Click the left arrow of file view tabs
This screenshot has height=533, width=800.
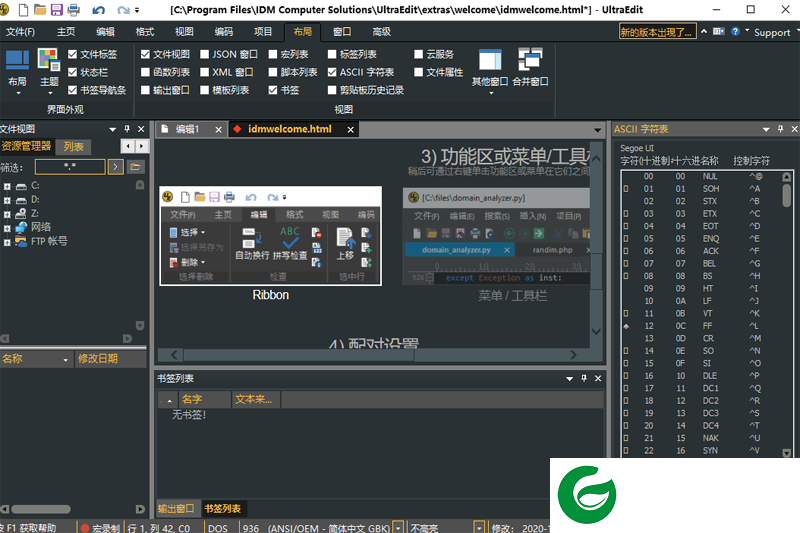[x=128, y=147]
